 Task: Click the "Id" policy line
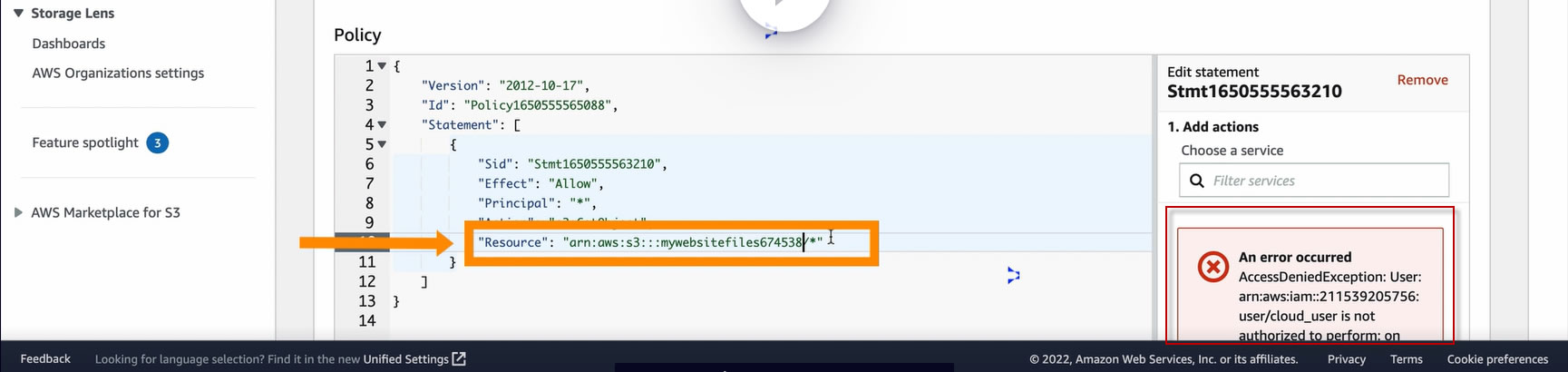tap(519, 105)
